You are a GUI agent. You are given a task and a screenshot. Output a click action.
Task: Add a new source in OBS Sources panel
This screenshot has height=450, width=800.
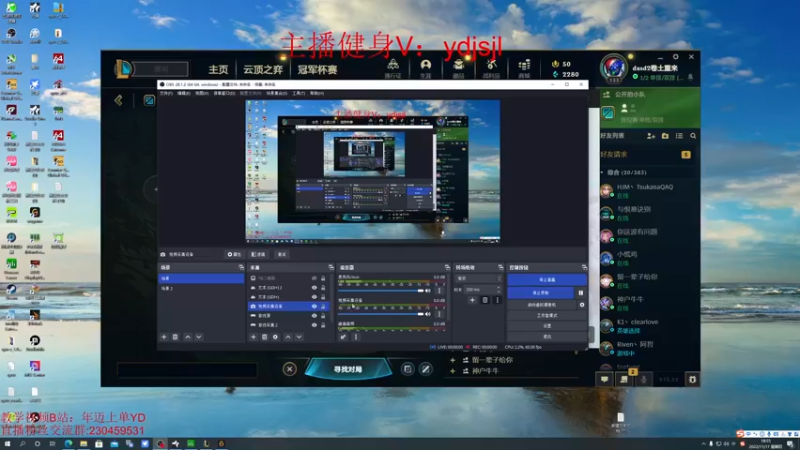253,337
